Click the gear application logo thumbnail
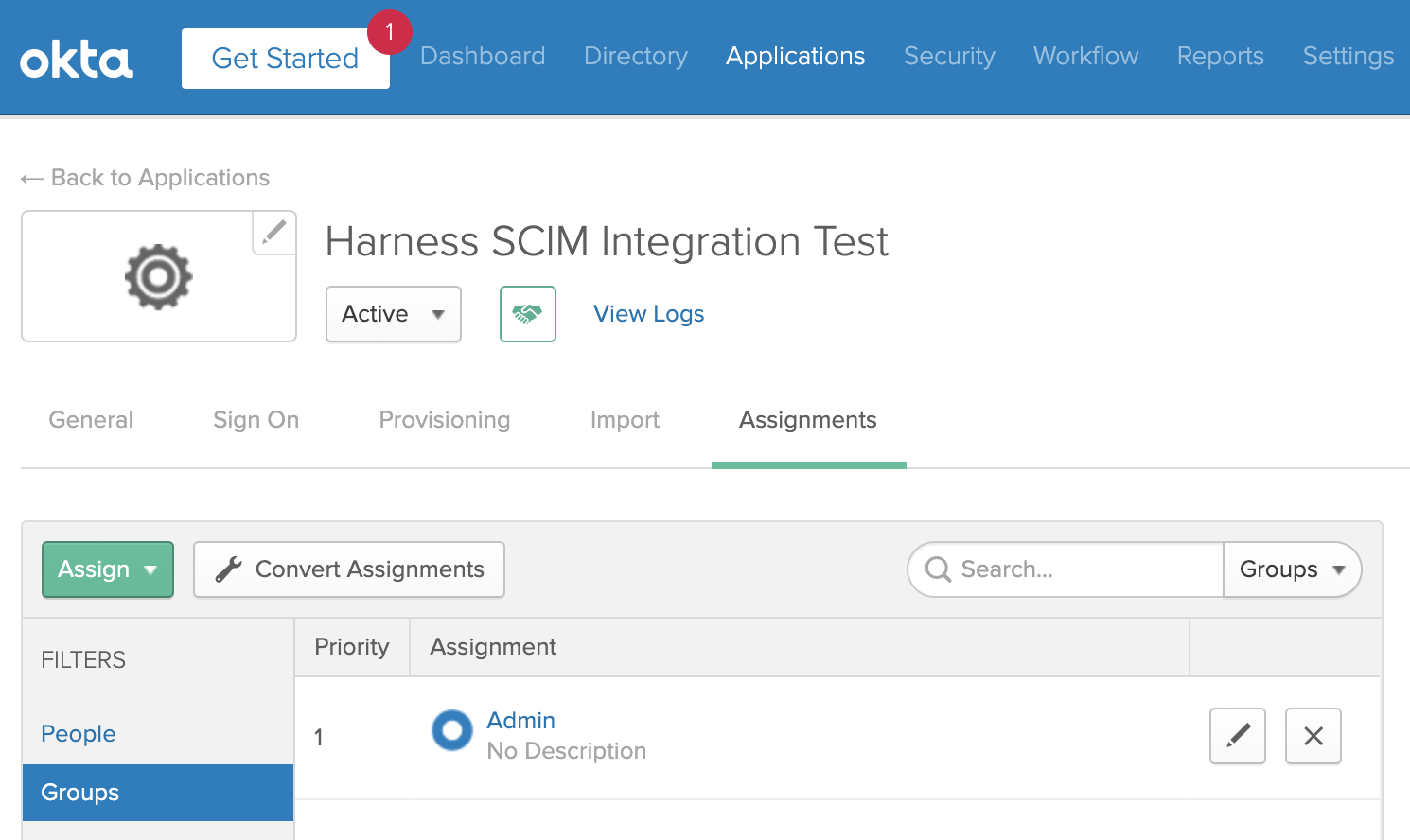Screen dimensions: 1410x840 tap(159, 276)
